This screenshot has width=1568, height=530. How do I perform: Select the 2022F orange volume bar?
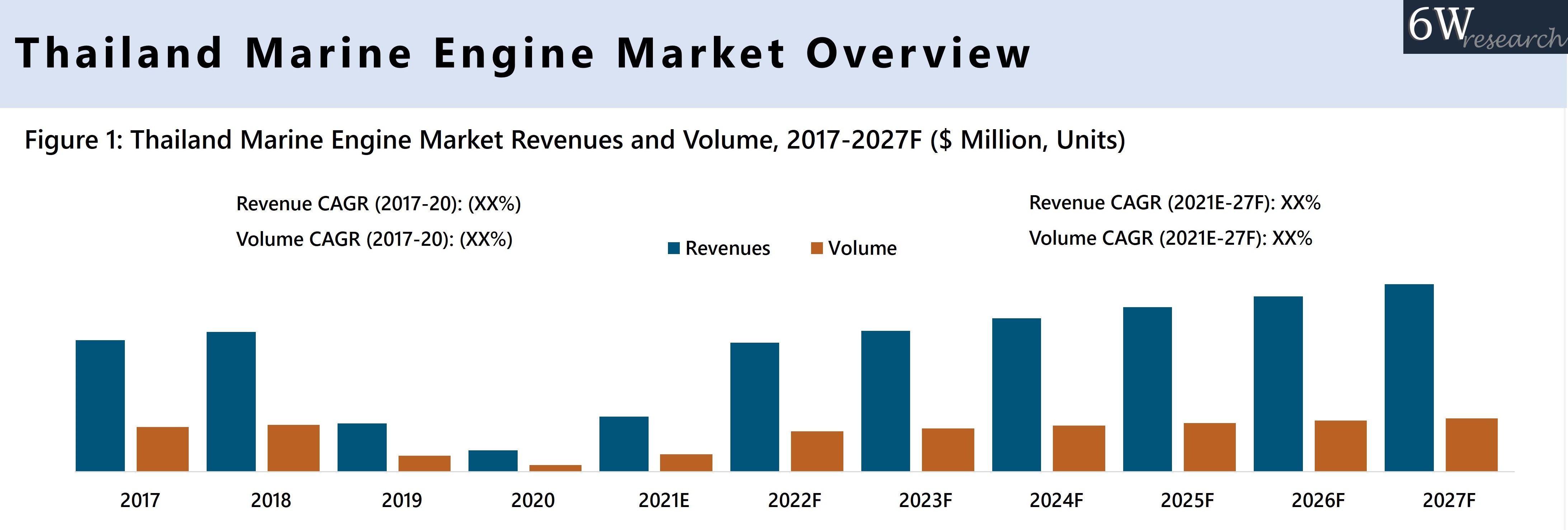click(817, 451)
